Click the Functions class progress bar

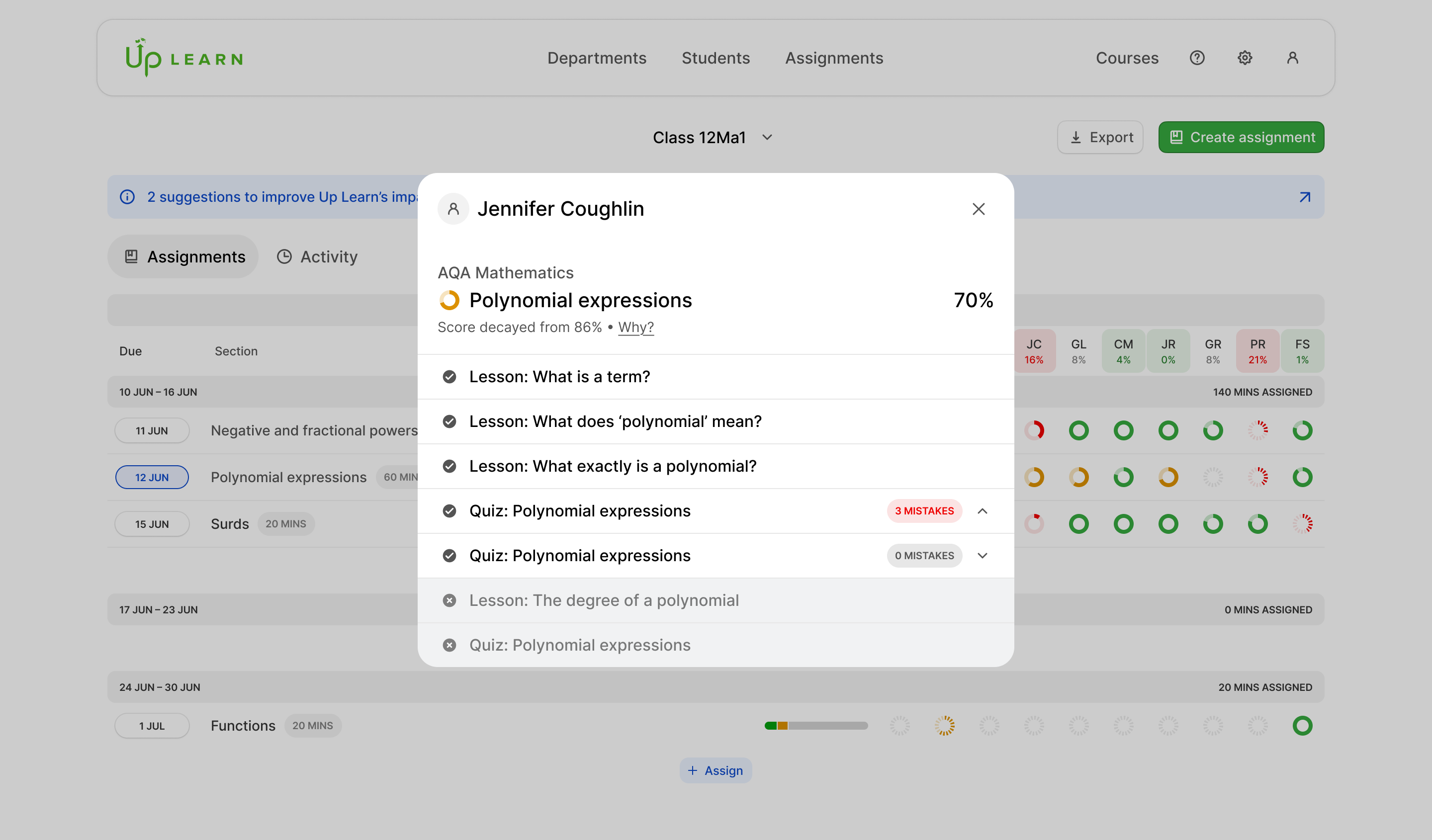pos(816,725)
